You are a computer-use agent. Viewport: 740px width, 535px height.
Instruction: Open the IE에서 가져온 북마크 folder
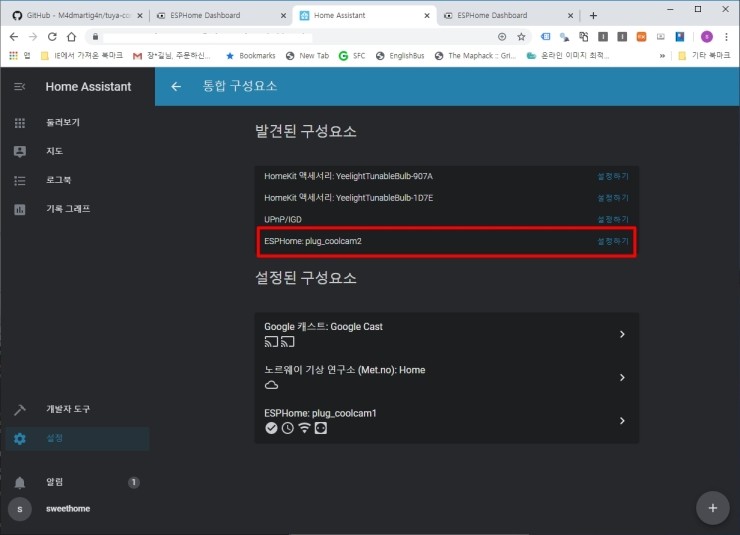coord(82,56)
